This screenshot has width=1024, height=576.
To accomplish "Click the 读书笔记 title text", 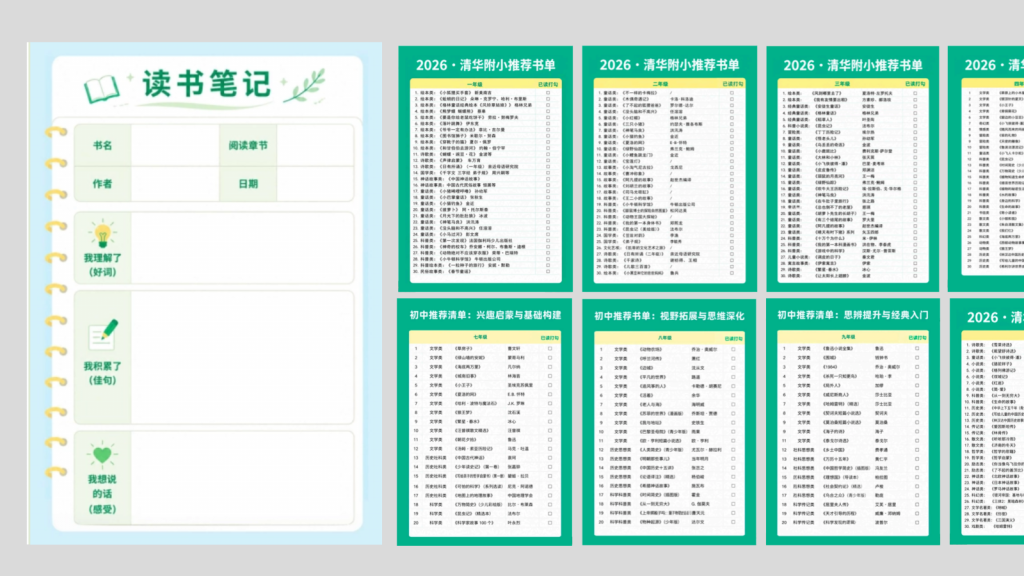I will (206, 84).
